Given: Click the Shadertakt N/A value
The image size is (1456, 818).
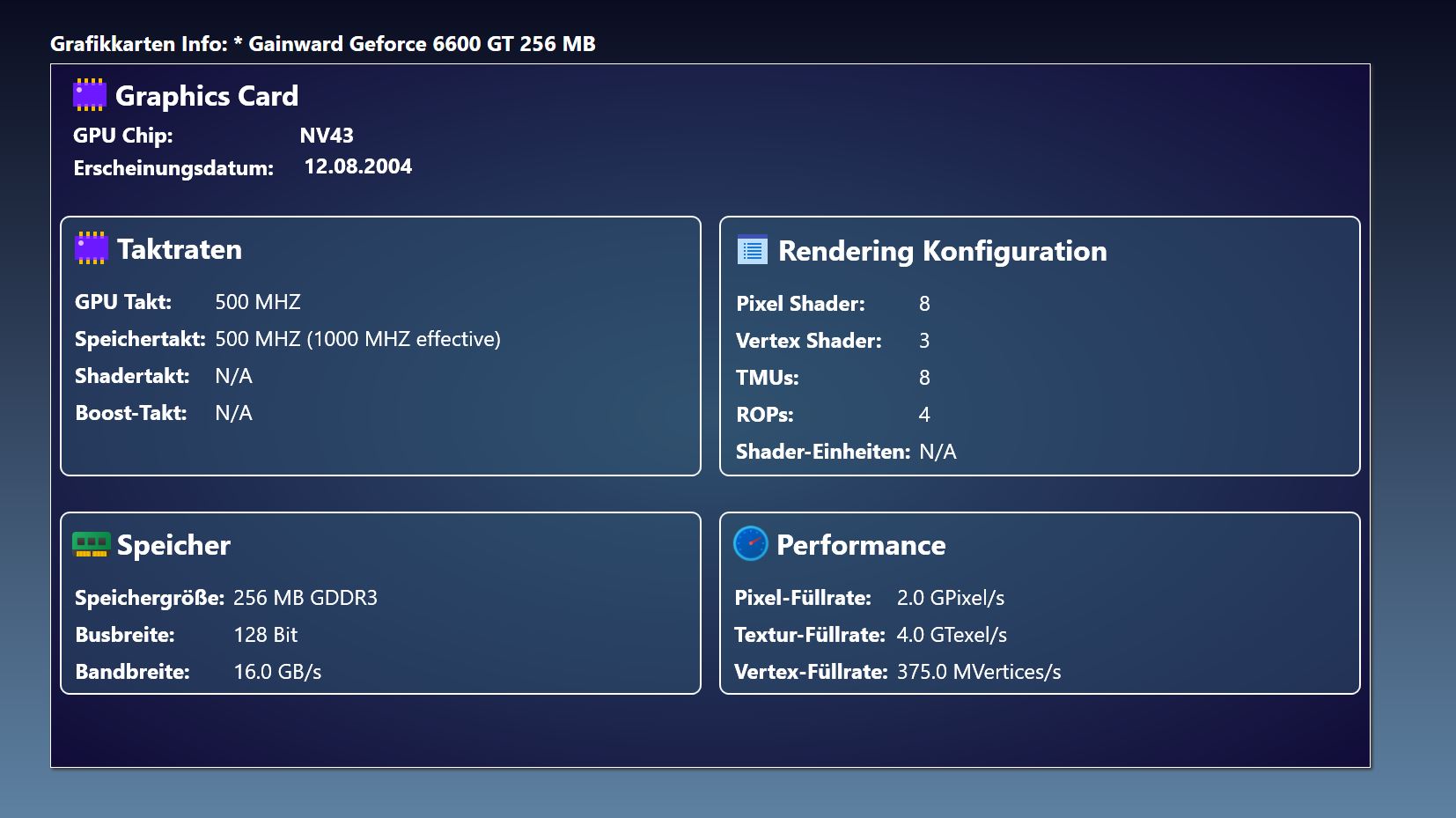Looking at the screenshot, I should [x=233, y=376].
